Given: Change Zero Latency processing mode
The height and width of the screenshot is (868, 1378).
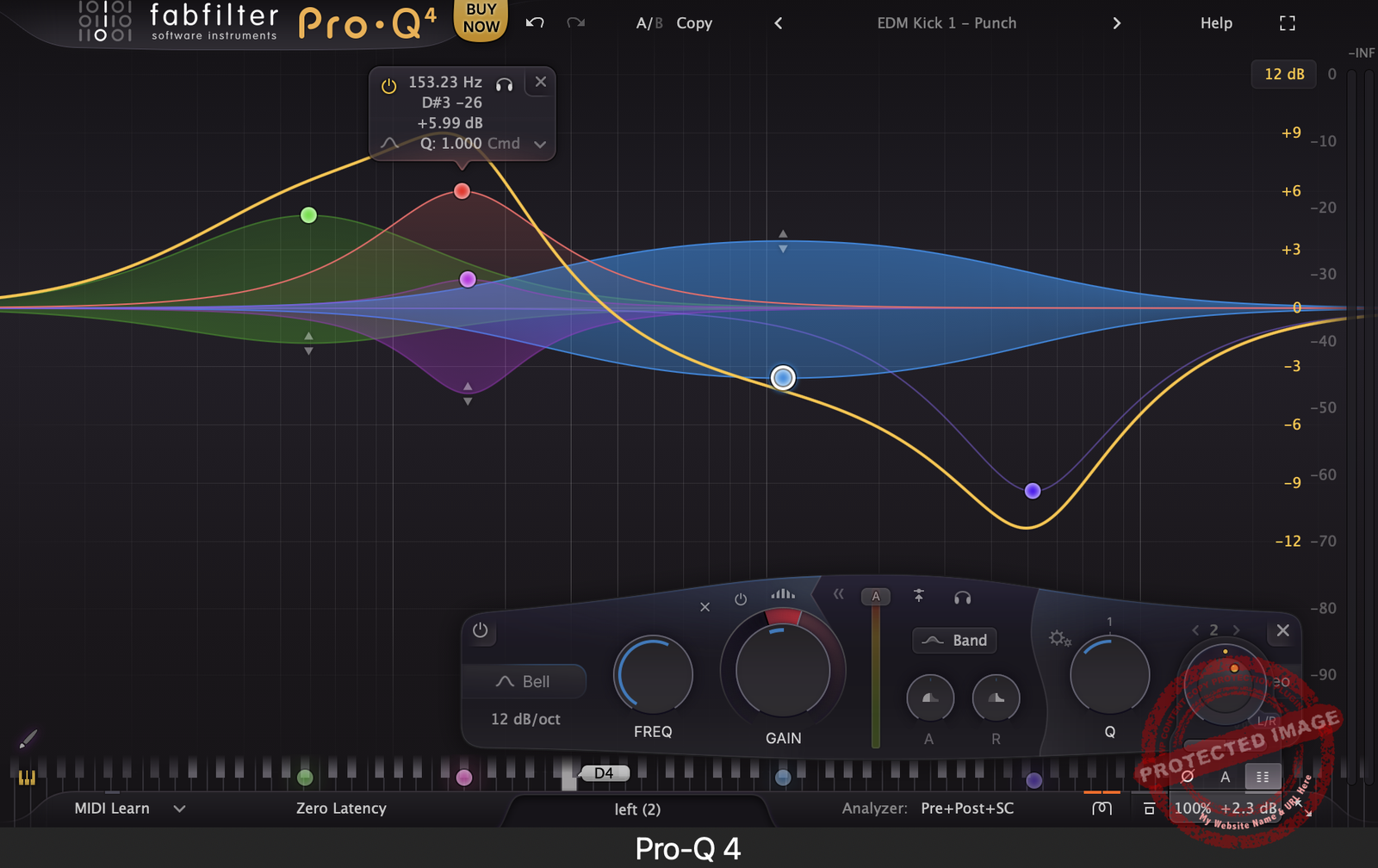Looking at the screenshot, I should 341,809.
